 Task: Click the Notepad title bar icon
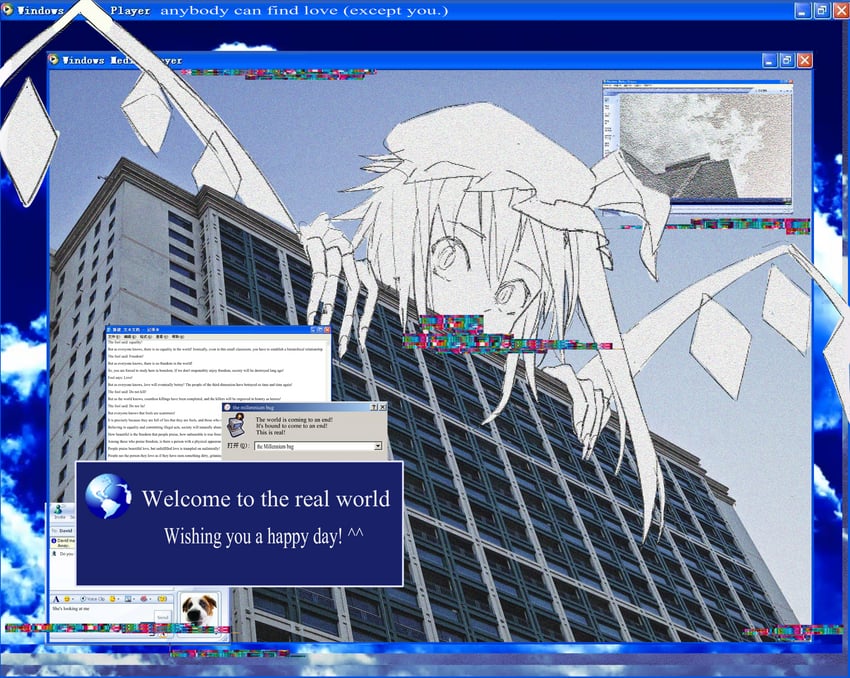tap(109, 330)
